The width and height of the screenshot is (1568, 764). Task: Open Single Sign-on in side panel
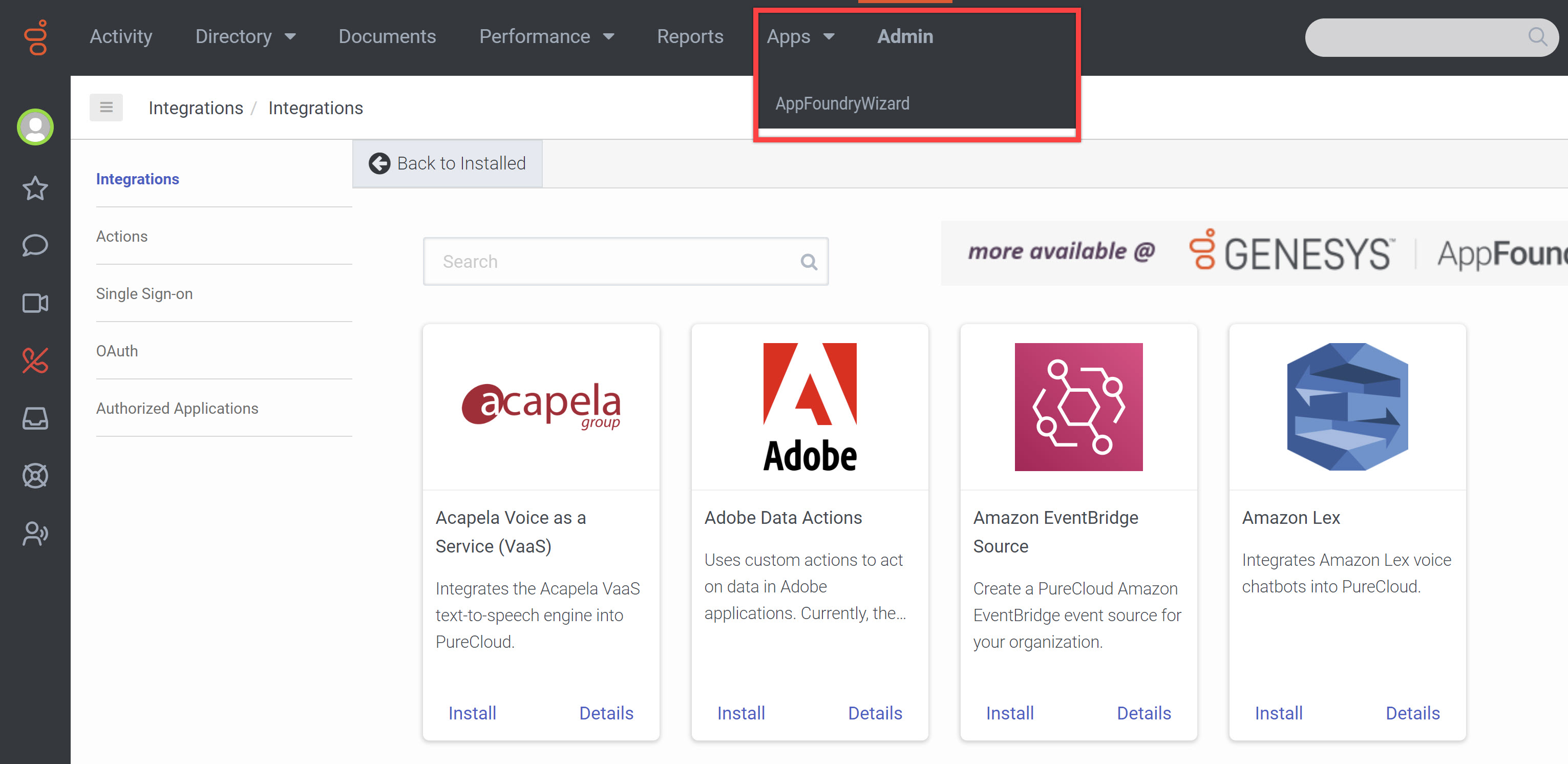pyautogui.click(x=144, y=293)
